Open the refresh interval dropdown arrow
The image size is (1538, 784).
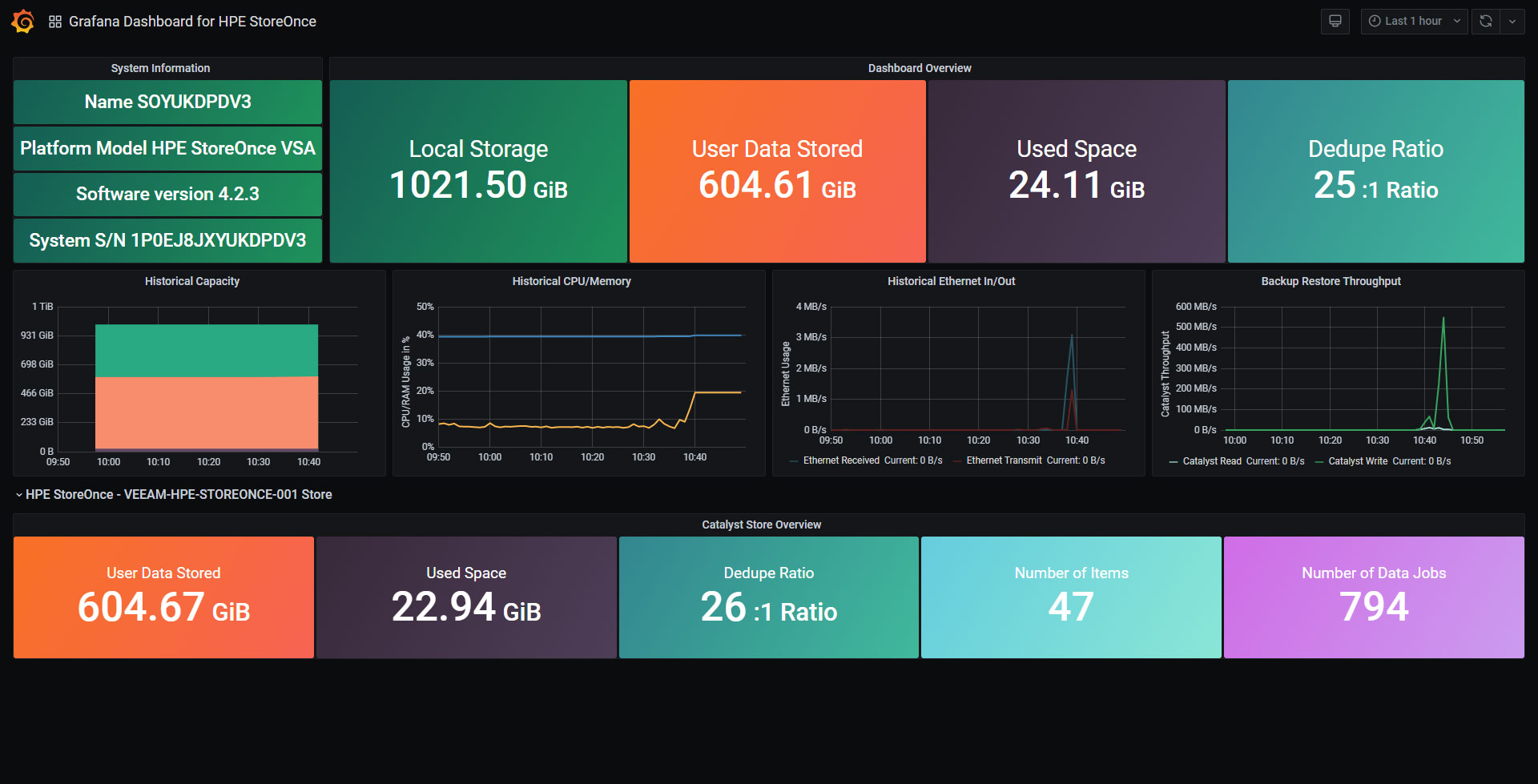[x=1512, y=22]
